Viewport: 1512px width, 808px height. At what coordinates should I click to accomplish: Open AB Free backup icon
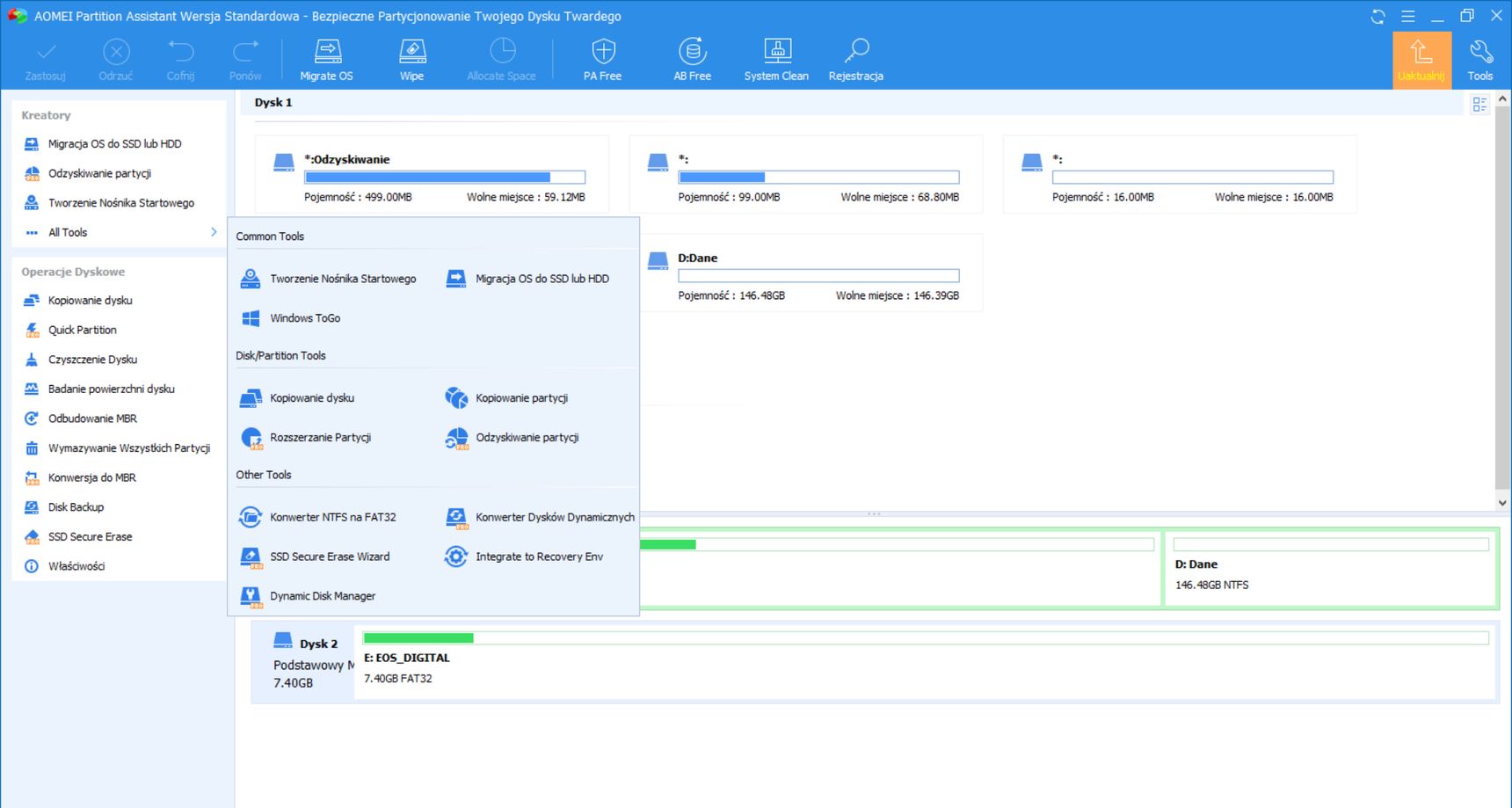pyautogui.click(x=693, y=52)
